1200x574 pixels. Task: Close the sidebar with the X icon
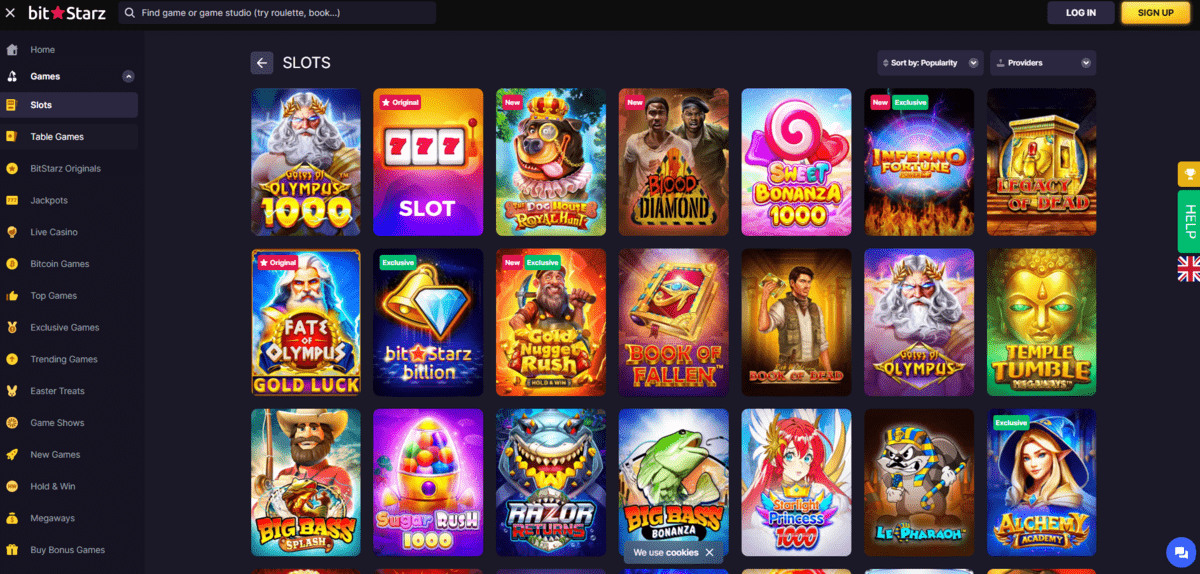pos(10,12)
